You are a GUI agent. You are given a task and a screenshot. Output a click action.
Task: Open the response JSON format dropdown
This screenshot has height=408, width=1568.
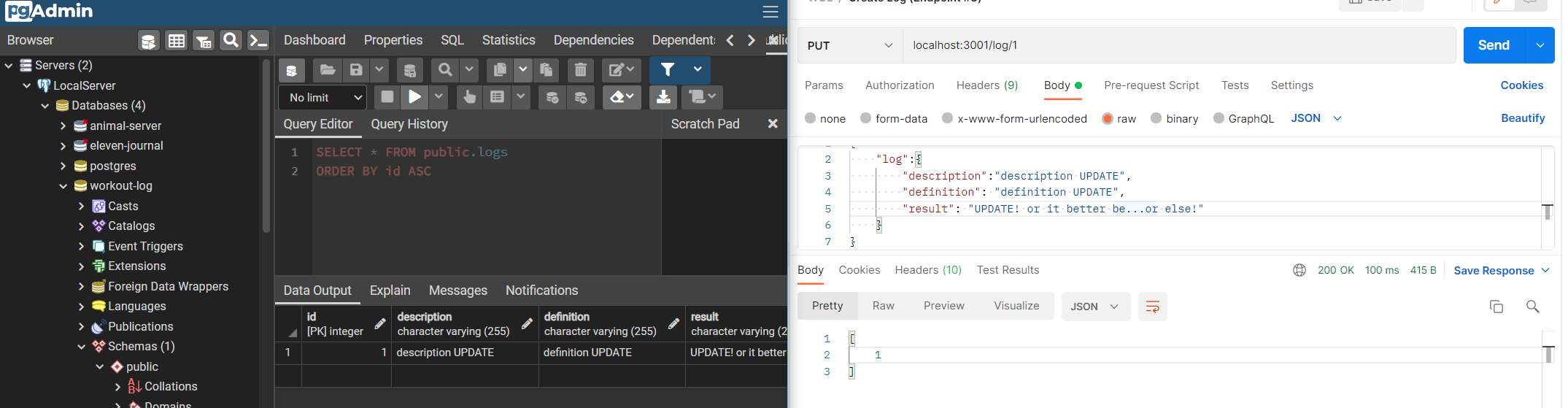[1095, 307]
